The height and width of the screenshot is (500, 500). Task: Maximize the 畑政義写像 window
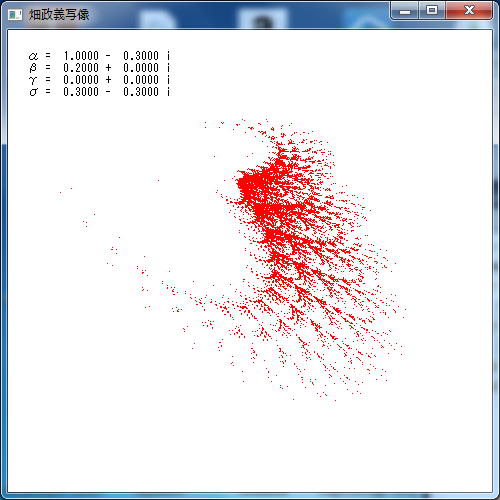[432, 11]
